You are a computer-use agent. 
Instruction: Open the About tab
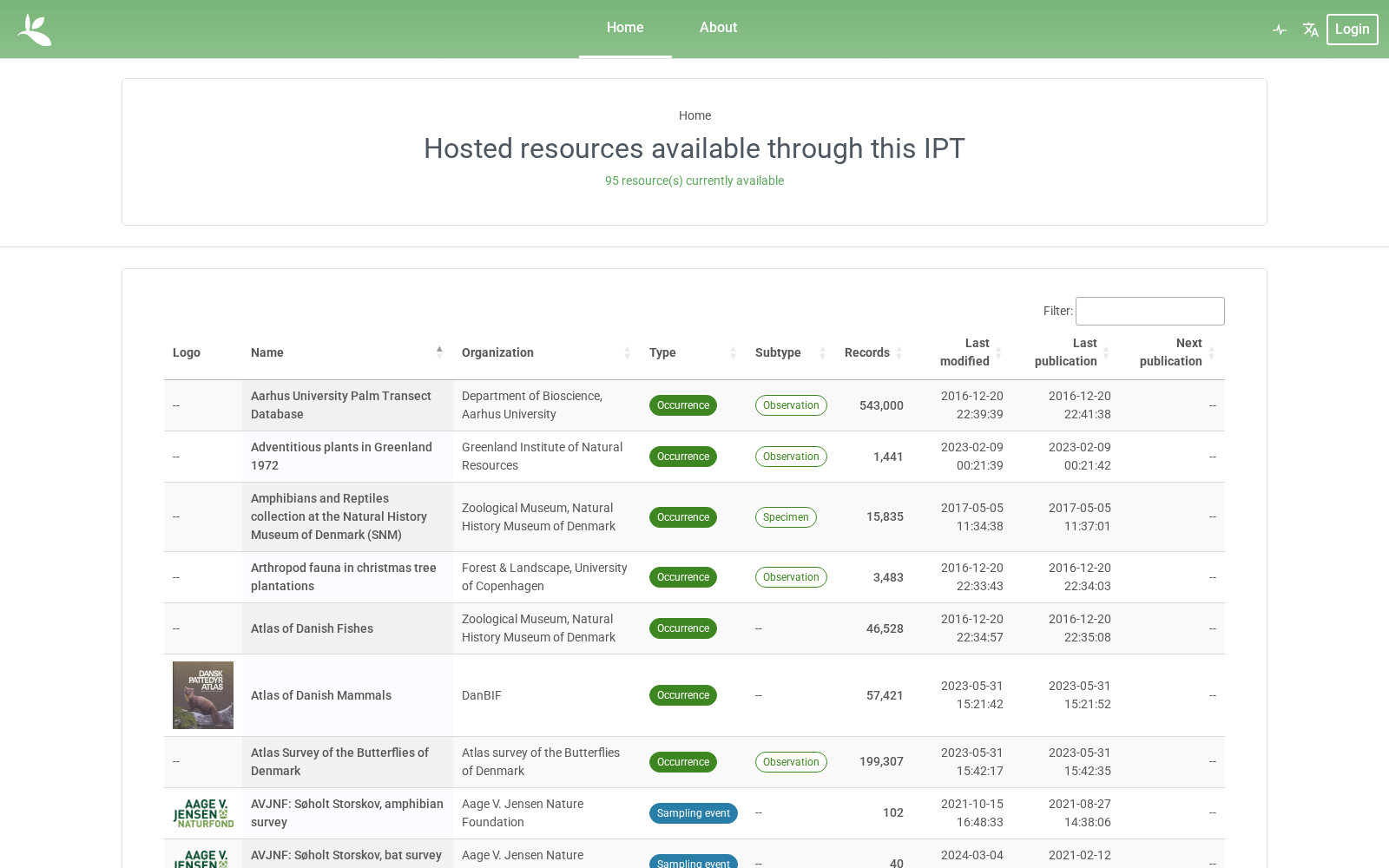pyautogui.click(x=718, y=28)
